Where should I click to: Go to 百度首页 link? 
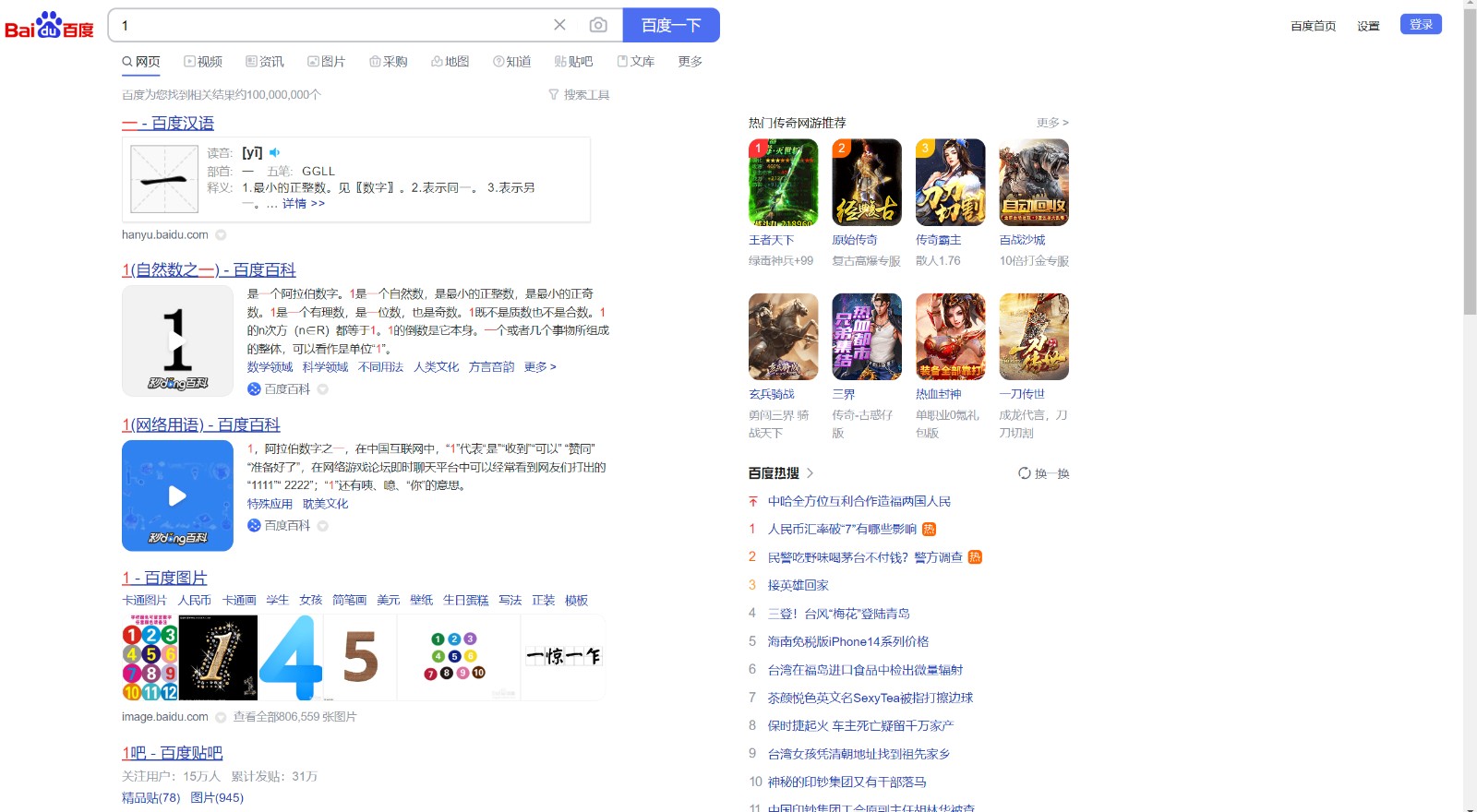tap(1313, 26)
